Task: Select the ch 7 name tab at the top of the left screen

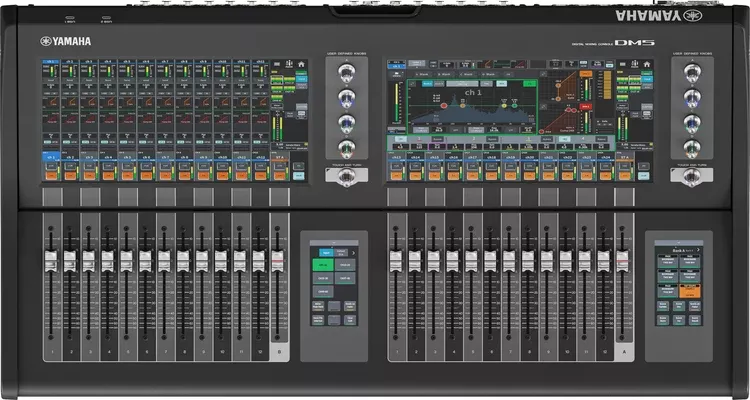Action: 165,61
